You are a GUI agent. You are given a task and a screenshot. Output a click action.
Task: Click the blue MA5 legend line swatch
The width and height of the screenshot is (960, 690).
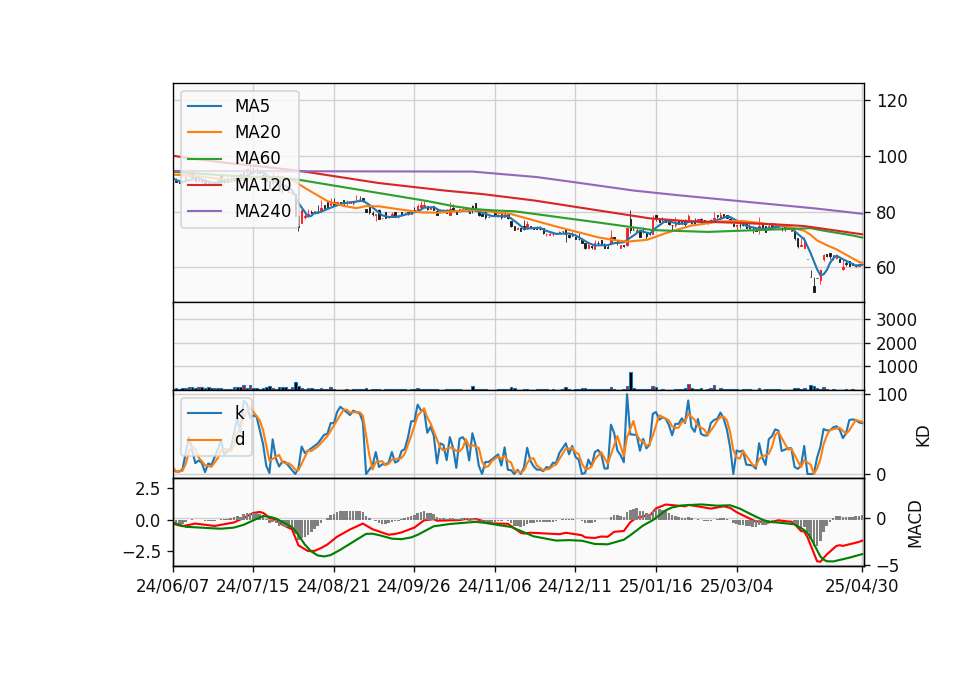(x=204, y=106)
